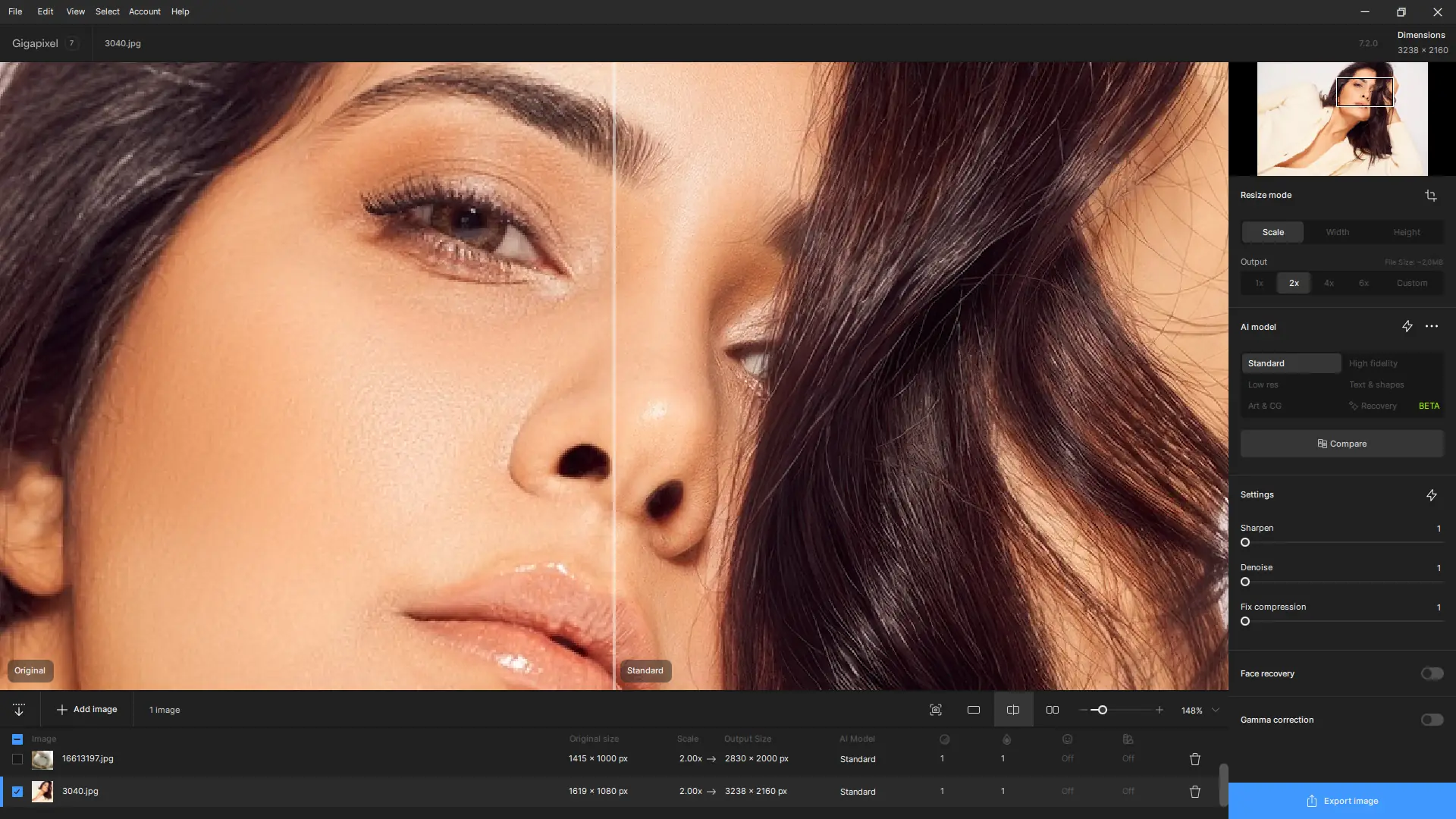Click the Denoise slider handle

pyautogui.click(x=1245, y=582)
